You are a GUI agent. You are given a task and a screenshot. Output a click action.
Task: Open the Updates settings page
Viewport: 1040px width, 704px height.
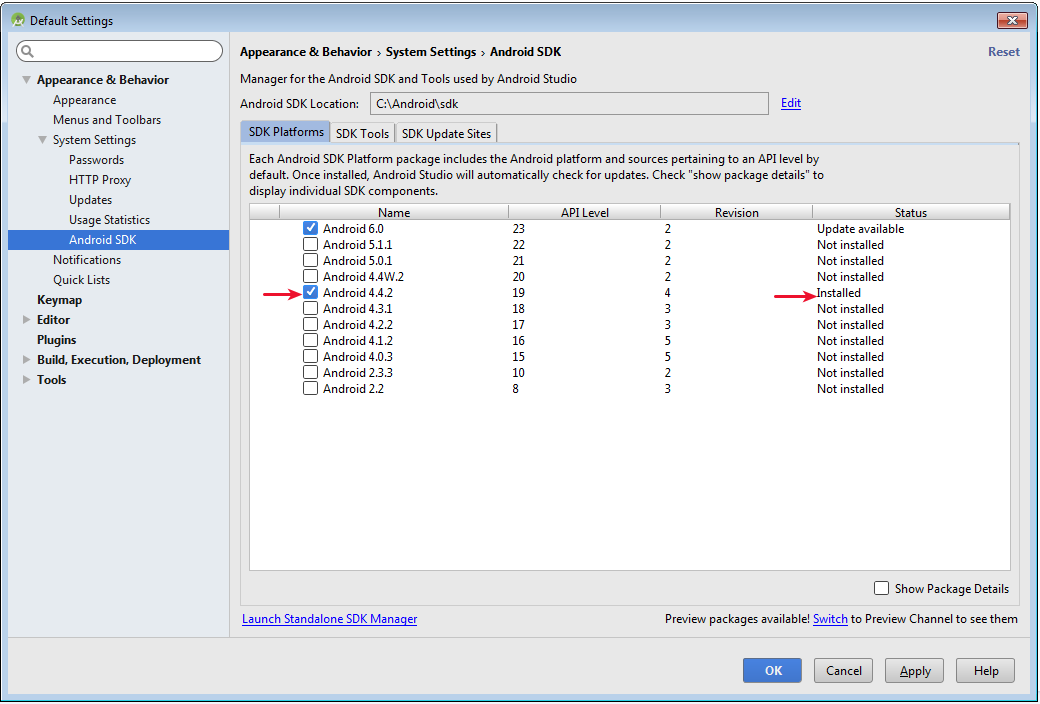pyautogui.click(x=90, y=199)
